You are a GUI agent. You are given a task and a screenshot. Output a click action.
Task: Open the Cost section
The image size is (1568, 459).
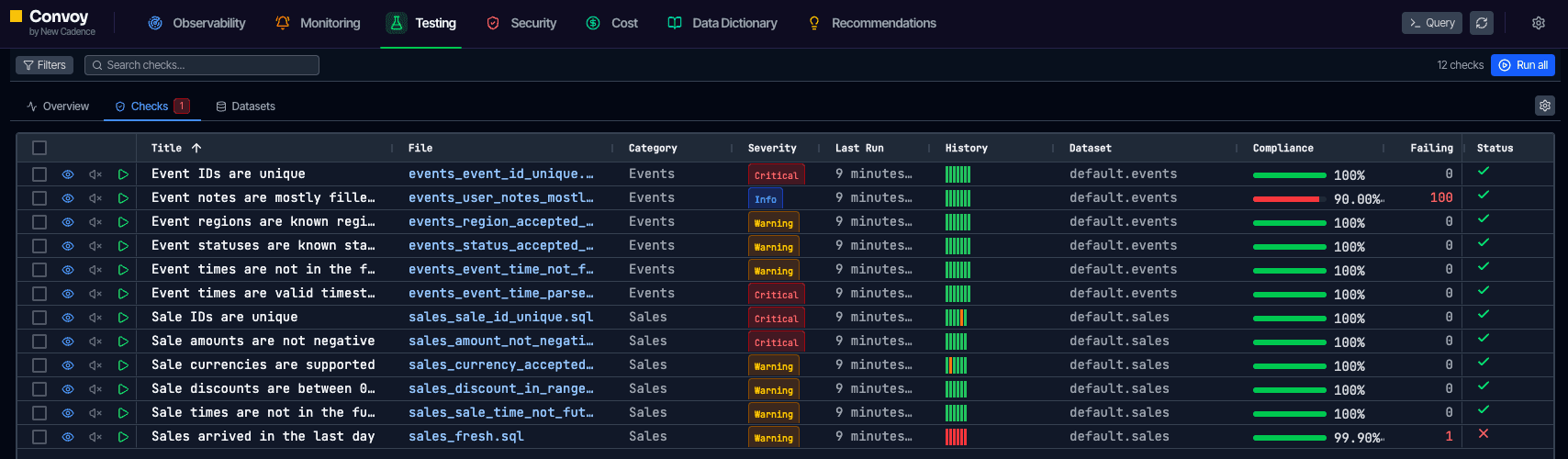(612, 23)
